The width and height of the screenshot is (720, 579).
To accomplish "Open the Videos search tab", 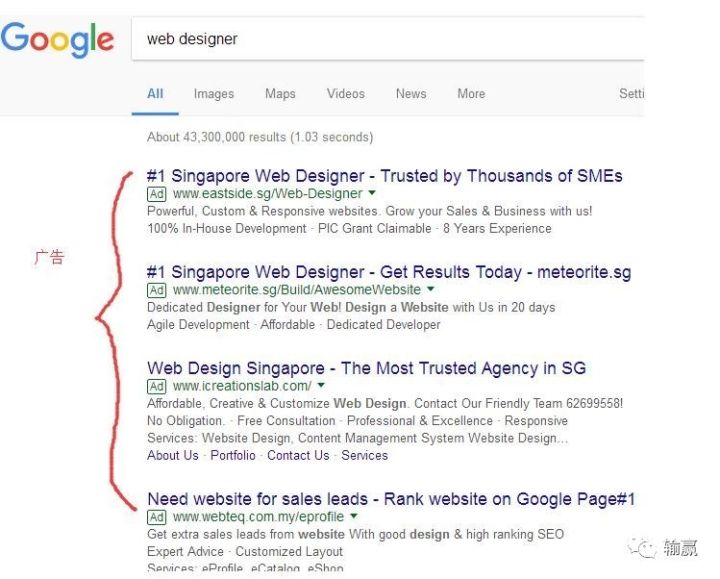I will pyautogui.click(x=346, y=94).
